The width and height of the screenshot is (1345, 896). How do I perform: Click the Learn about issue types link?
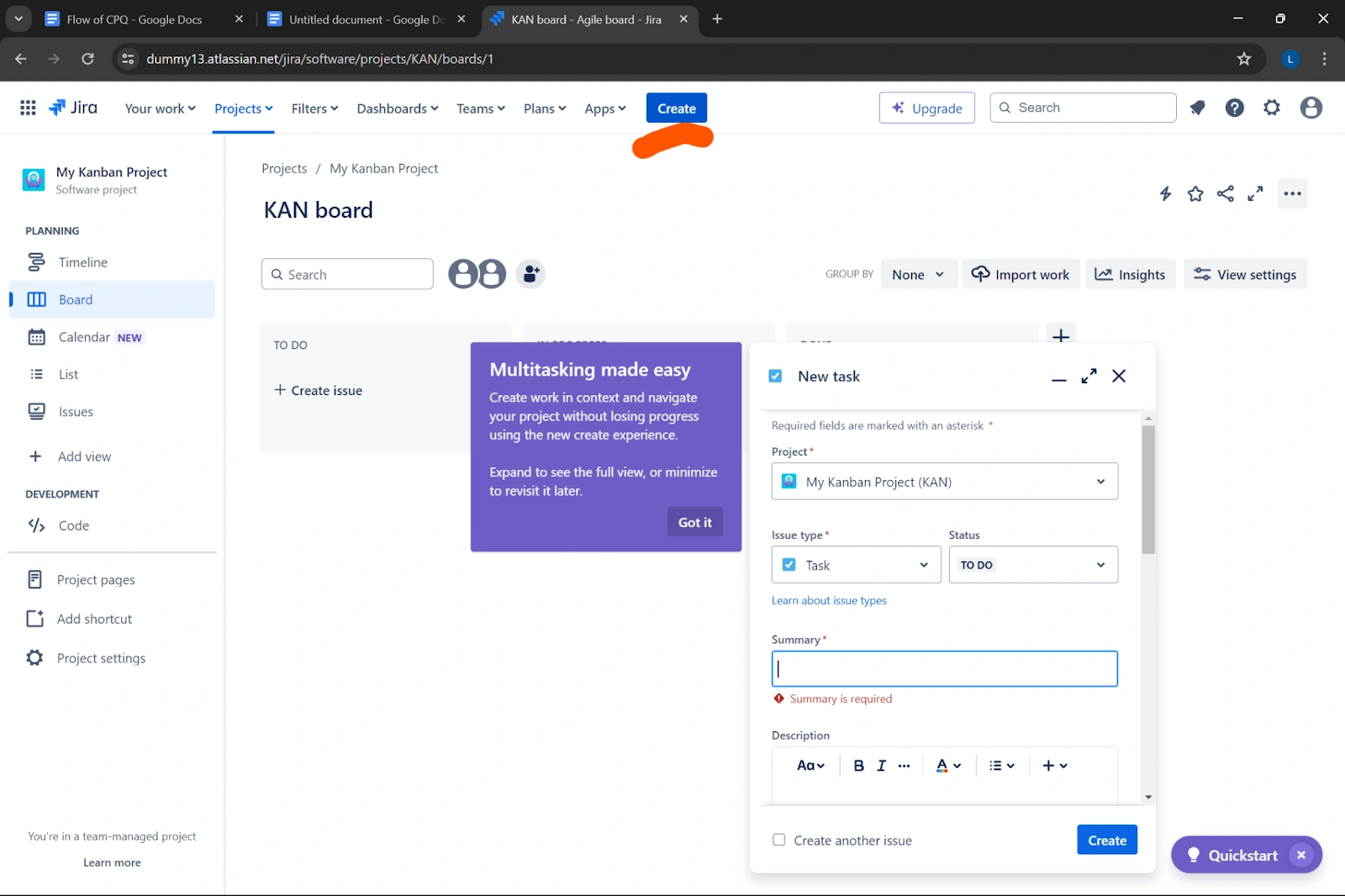click(828, 600)
